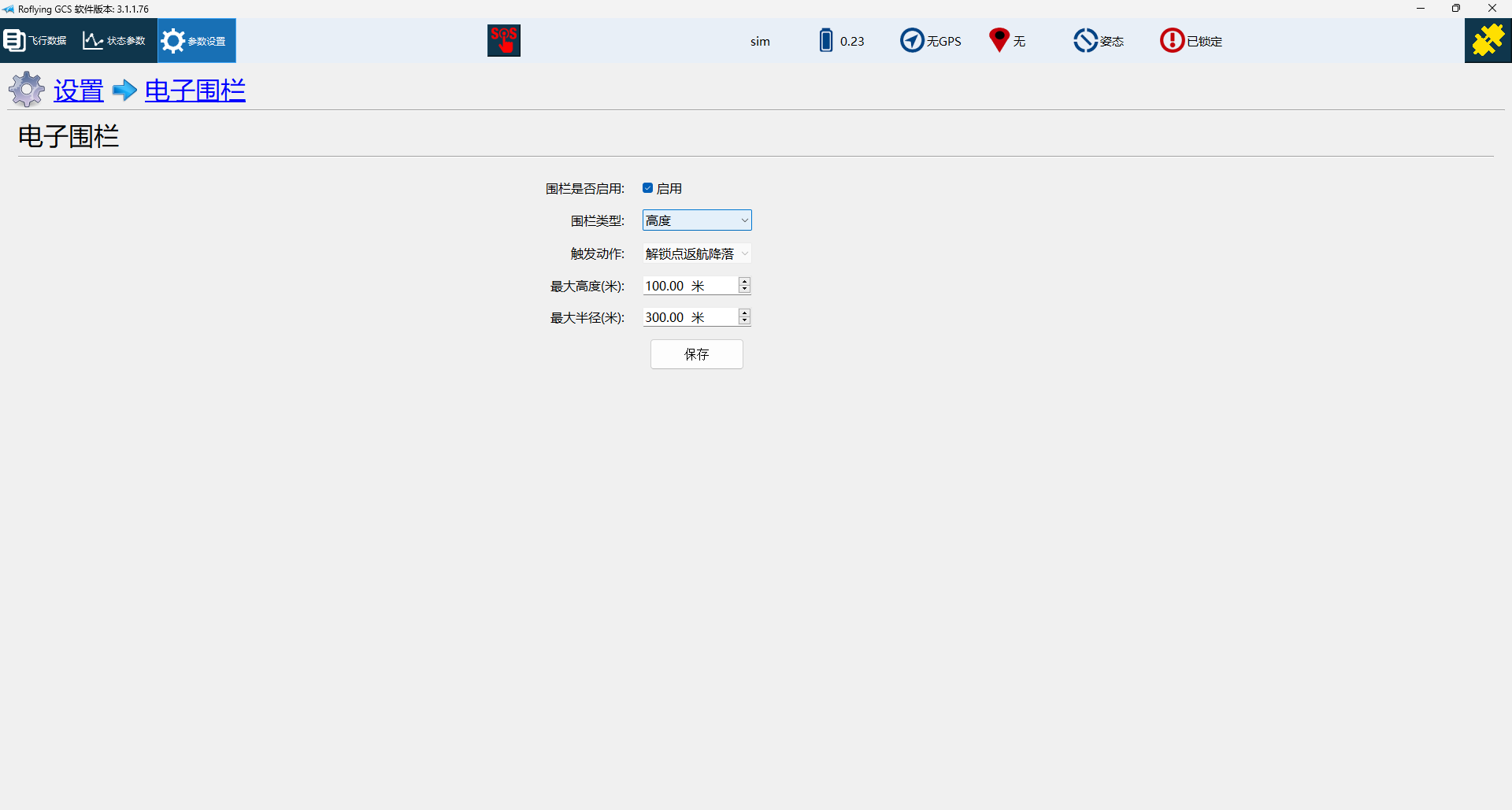
Task: Select the 参数设置 tab
Action: [196, 40]
